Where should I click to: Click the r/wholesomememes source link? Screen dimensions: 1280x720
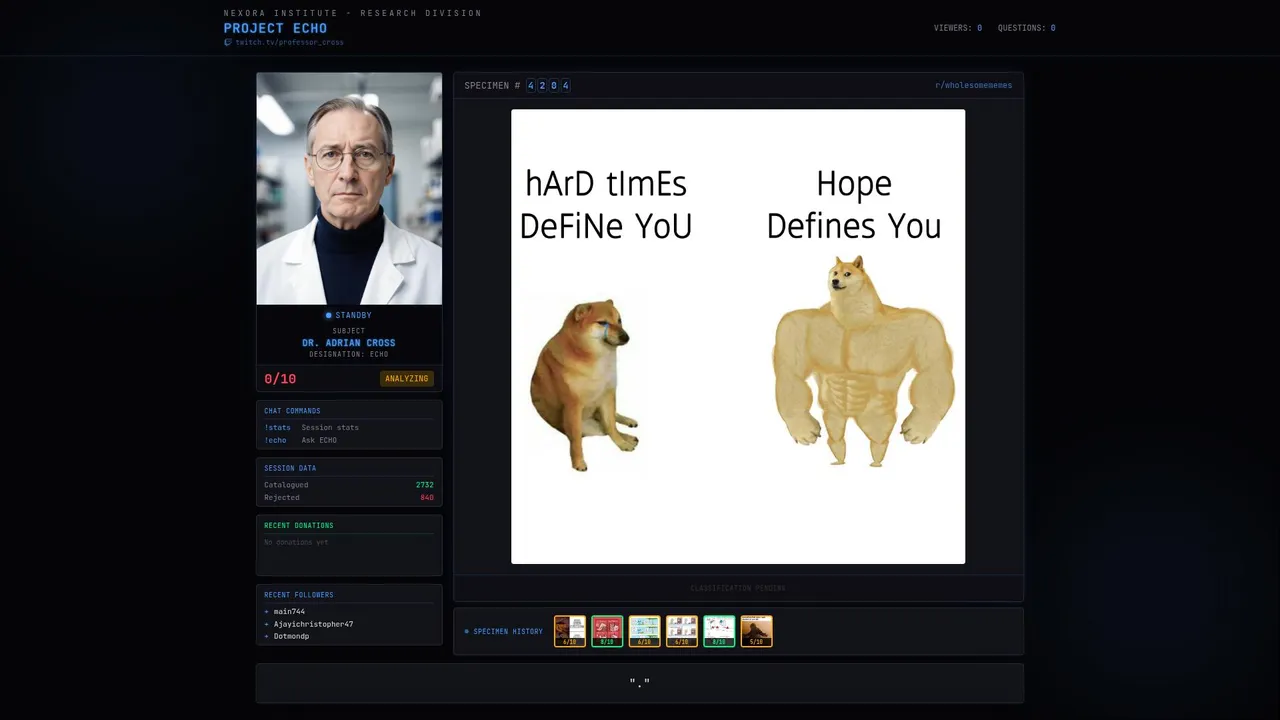(x=973, y=85)
